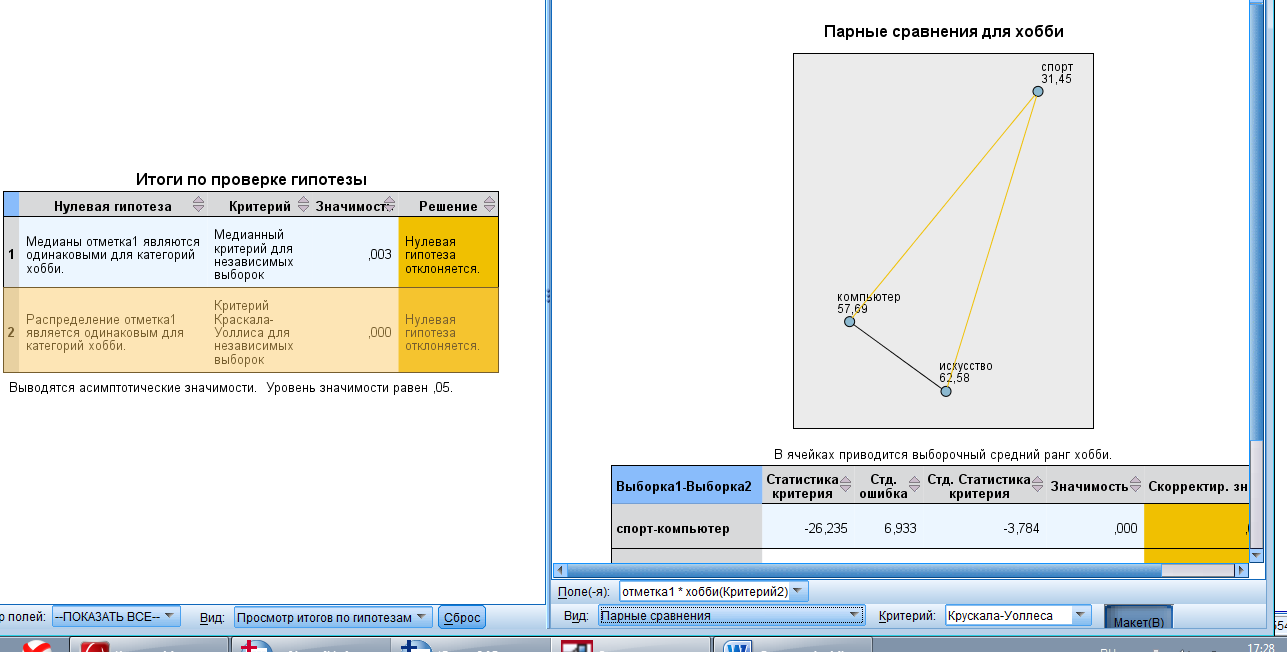Expand the Просмотр итогов по гипотезам dropdown

click(x=333, y=617)
